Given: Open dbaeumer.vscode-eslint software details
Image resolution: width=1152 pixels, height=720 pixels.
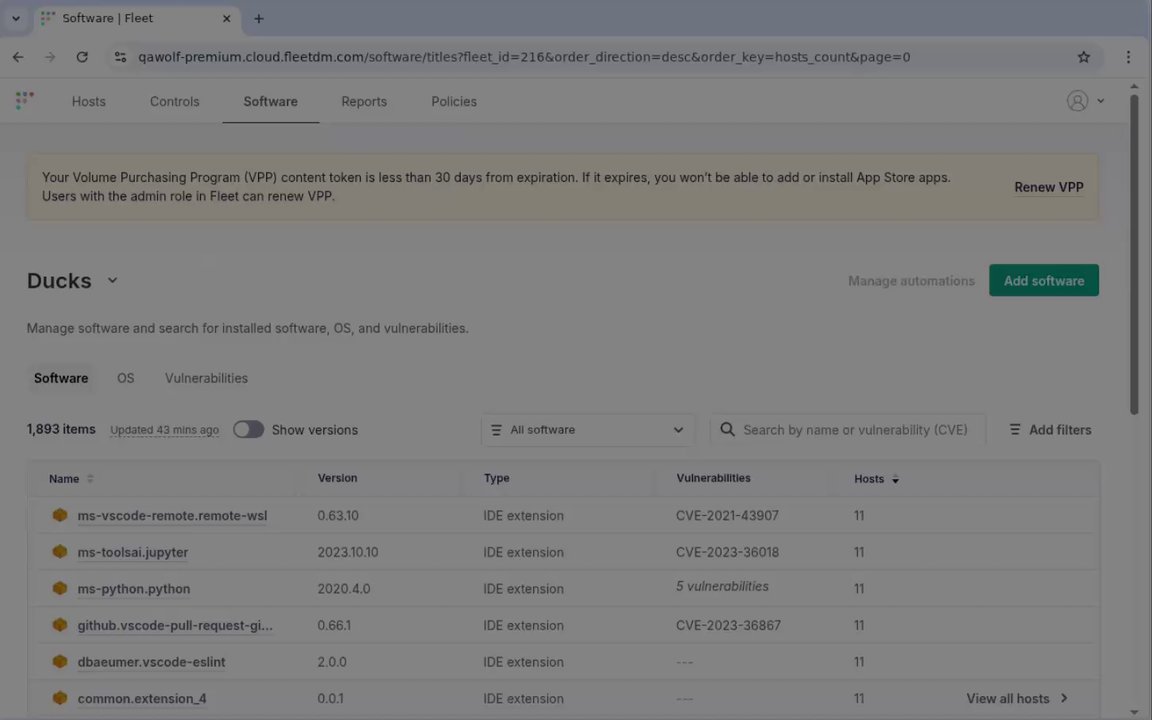Looking at the screenshot, I should click(x=151, y=661).
